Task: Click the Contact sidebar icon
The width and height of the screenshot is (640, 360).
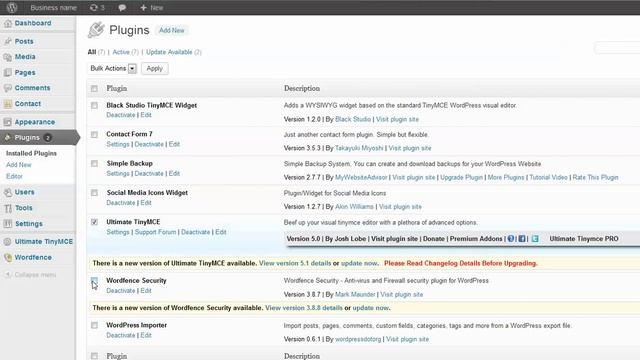Action: coord(8,104)
